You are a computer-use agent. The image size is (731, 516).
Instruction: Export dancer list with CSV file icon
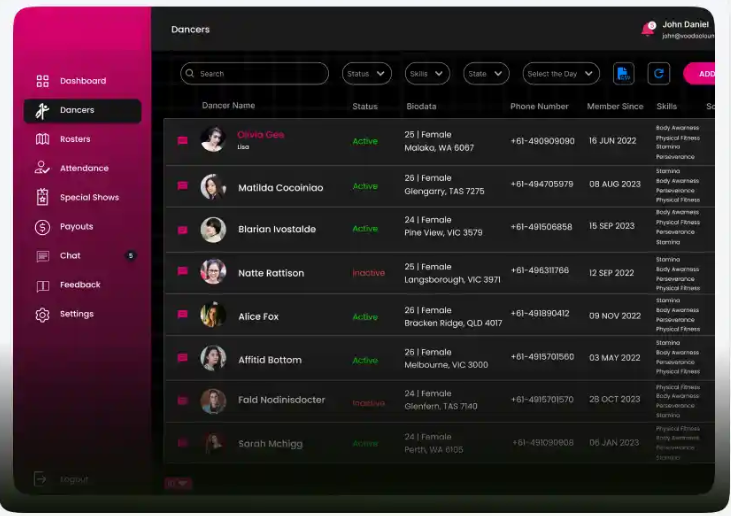coord(623,74)
